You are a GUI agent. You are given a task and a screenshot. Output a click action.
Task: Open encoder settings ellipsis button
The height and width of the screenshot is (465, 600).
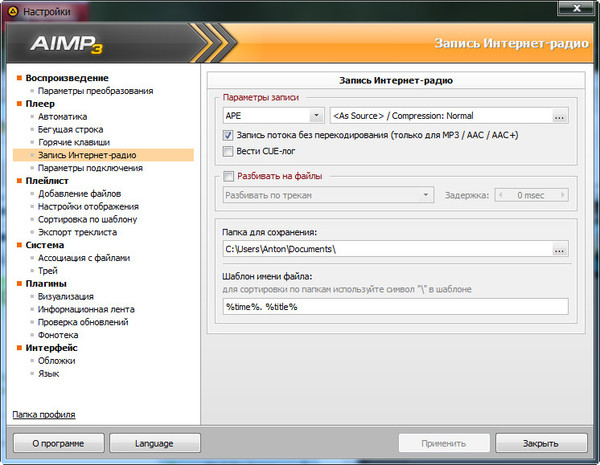pyautogui.click(x=559, y=116)
